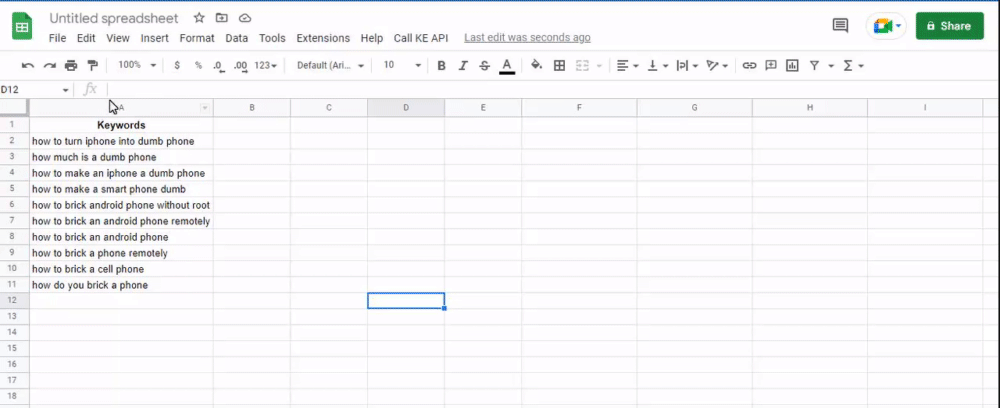
Task: Select cell 'how to make a smart phone dumb'
Action: [x=121, y=189]
